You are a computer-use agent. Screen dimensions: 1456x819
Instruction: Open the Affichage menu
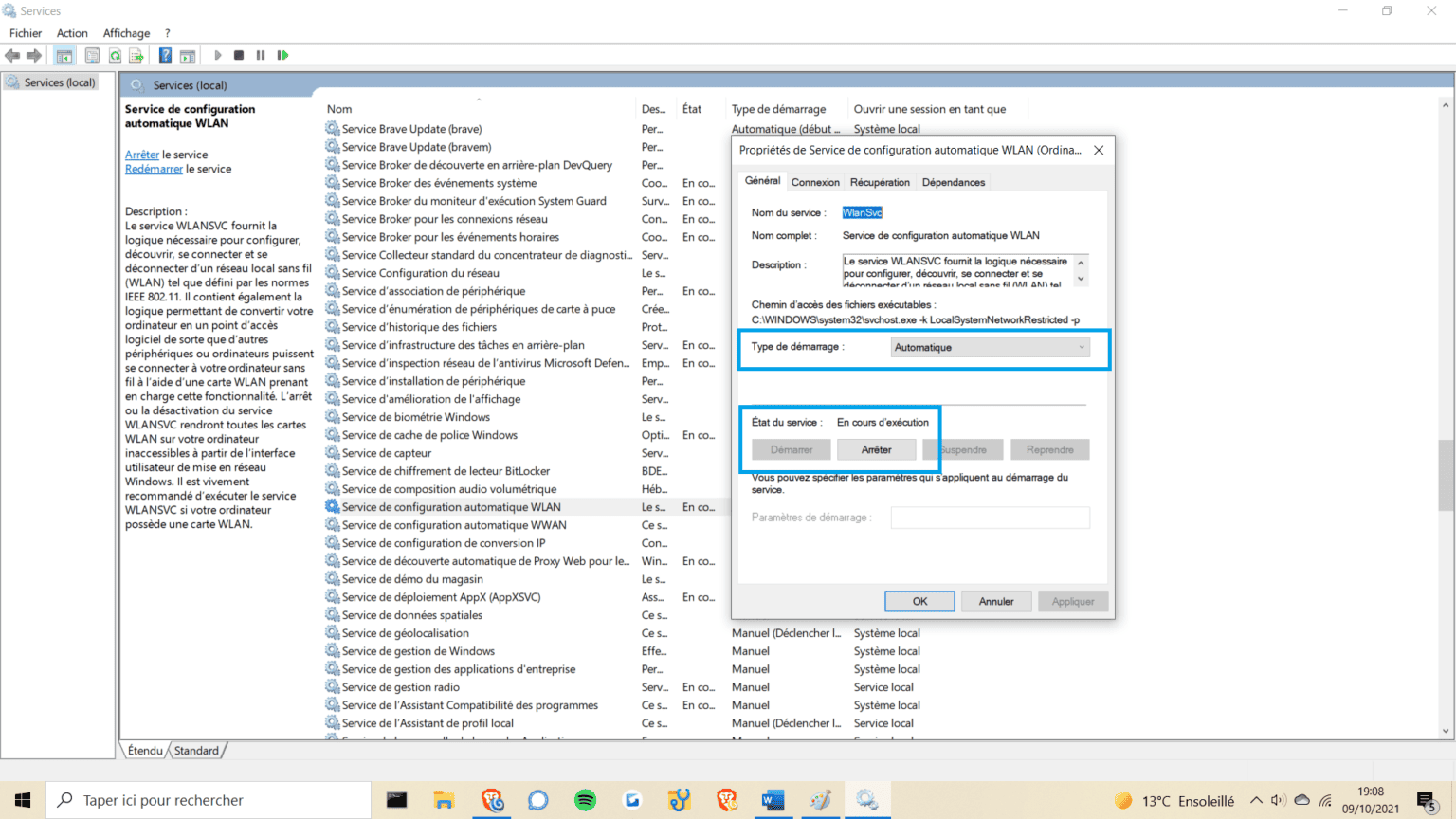coord(126,33)
